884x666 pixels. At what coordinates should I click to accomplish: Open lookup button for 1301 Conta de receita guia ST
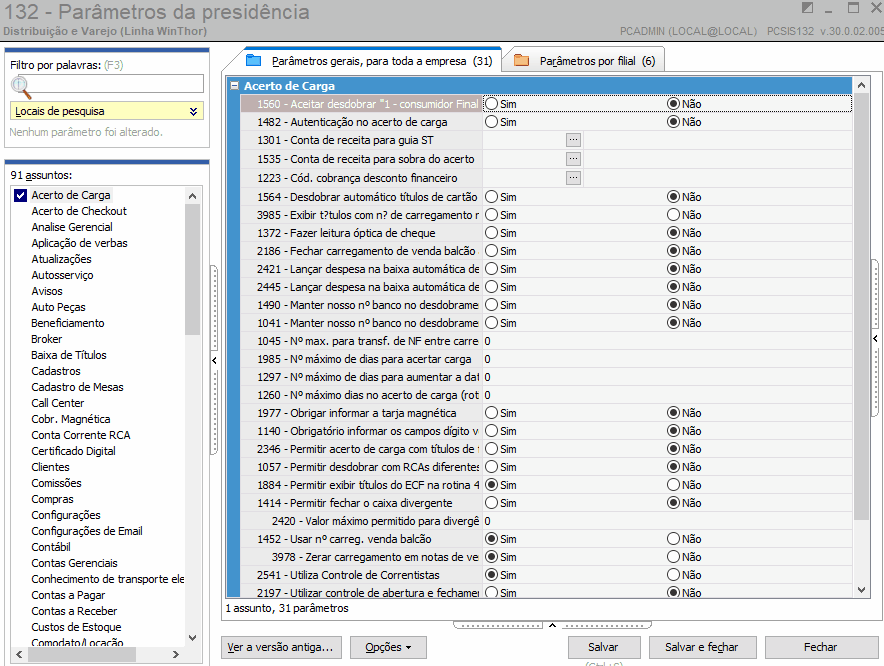[573, 140]
